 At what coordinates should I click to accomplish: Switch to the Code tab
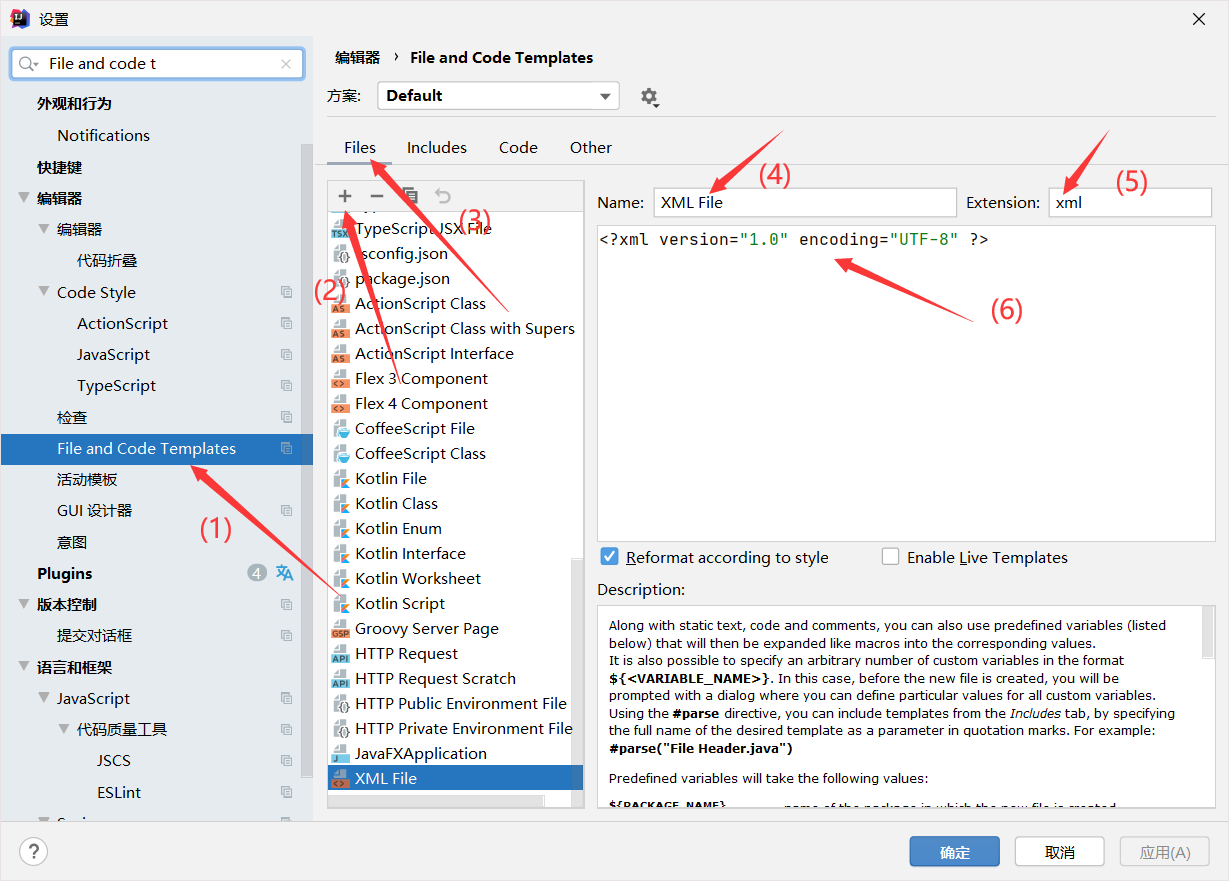pyautogui.click(x=518, y=147)
